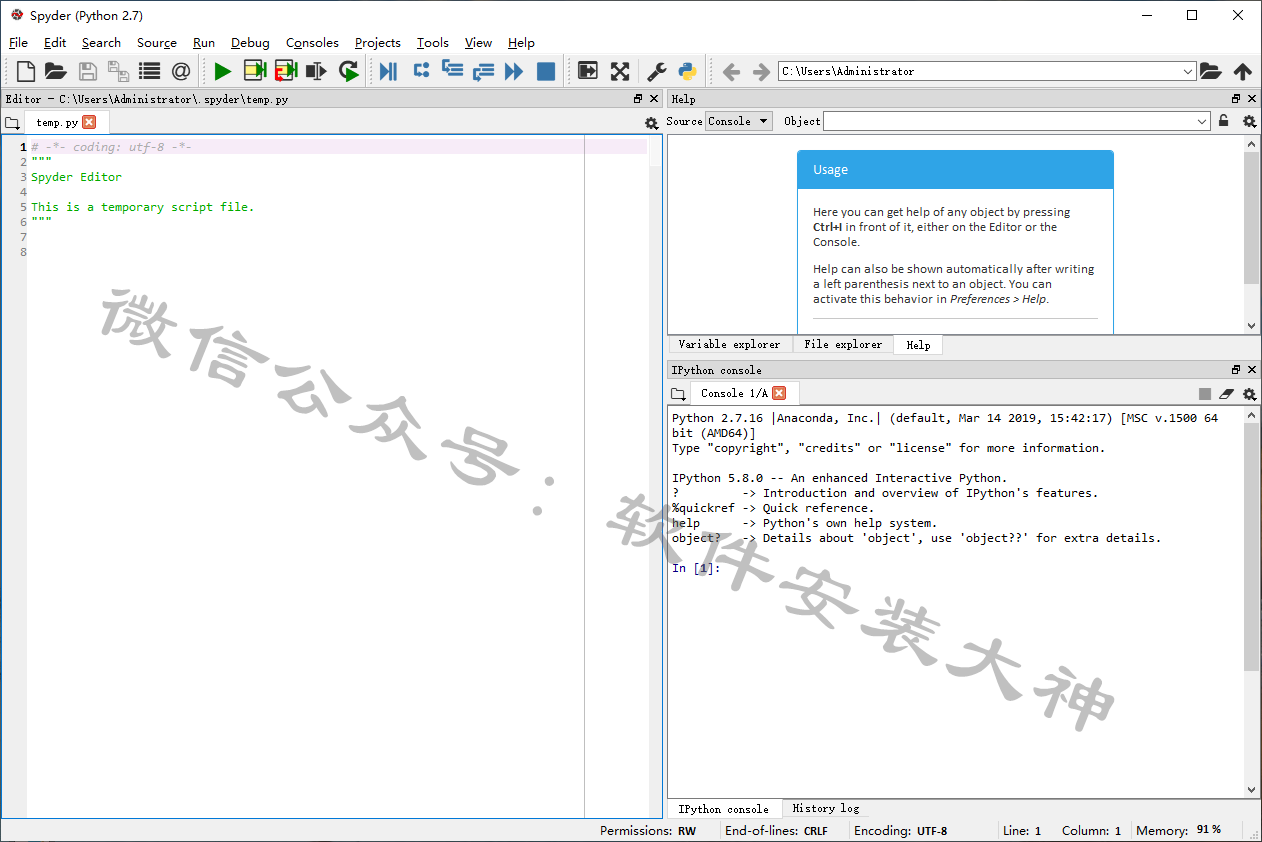This screenshot has height=842, width=1262.
Task: Click the IPython In [1]: prompt line
Action: [x=696, y=568]
